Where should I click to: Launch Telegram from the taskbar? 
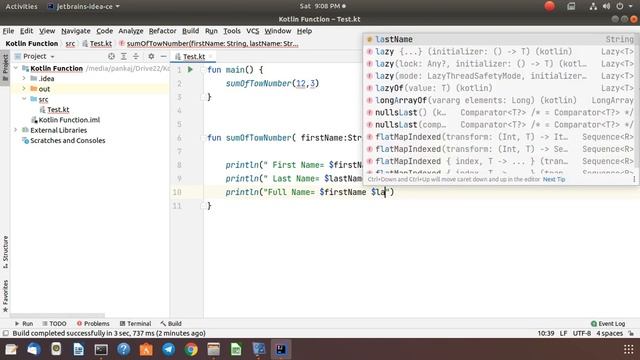coord(168,349)
